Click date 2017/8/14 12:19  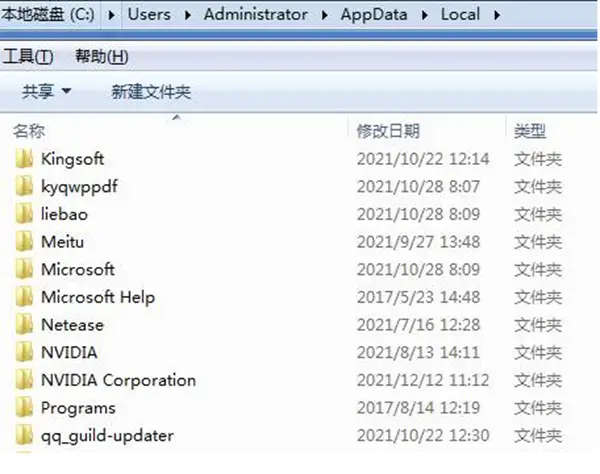pos(418,408)
